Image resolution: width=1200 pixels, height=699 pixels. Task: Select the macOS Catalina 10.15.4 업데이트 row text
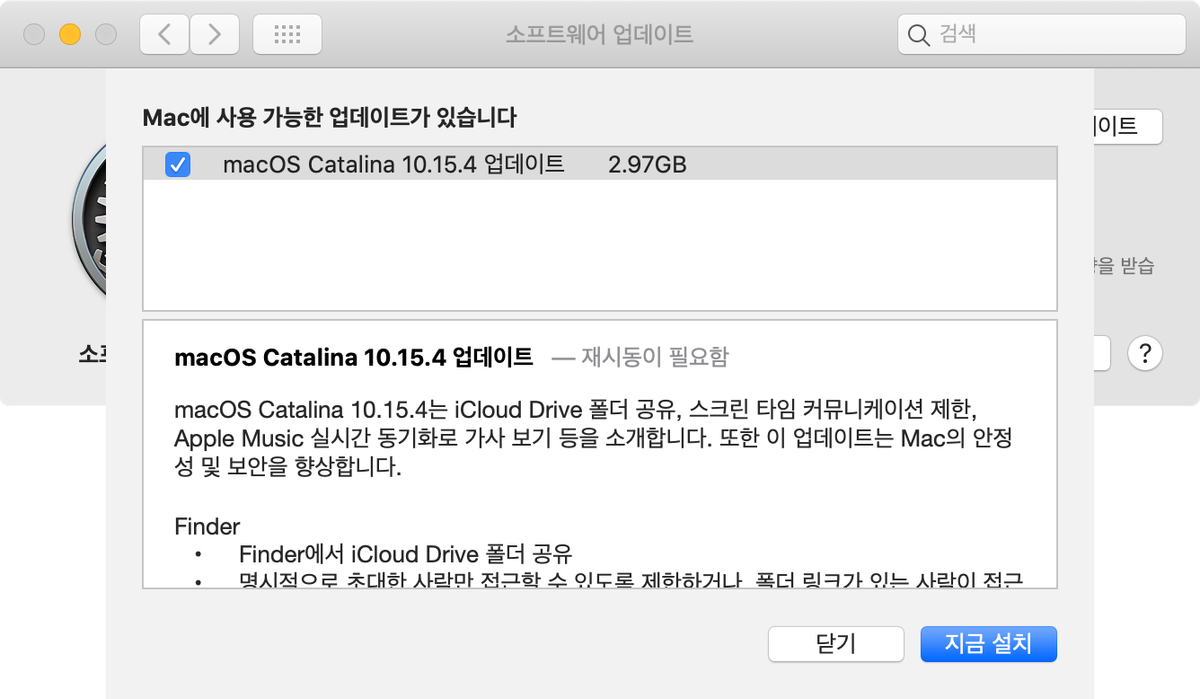point(394,164)
